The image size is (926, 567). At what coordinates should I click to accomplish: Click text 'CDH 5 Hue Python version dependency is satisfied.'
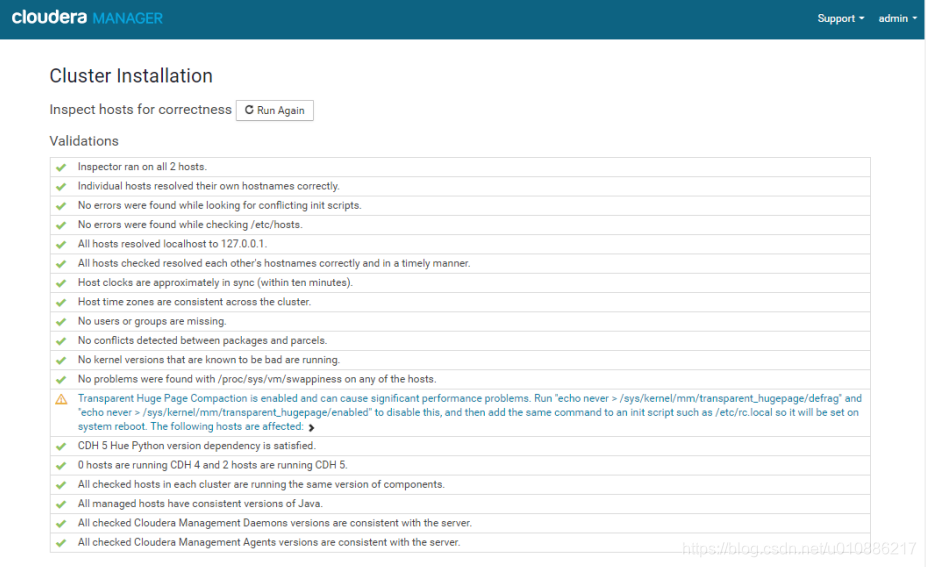[x=197, y=445]
